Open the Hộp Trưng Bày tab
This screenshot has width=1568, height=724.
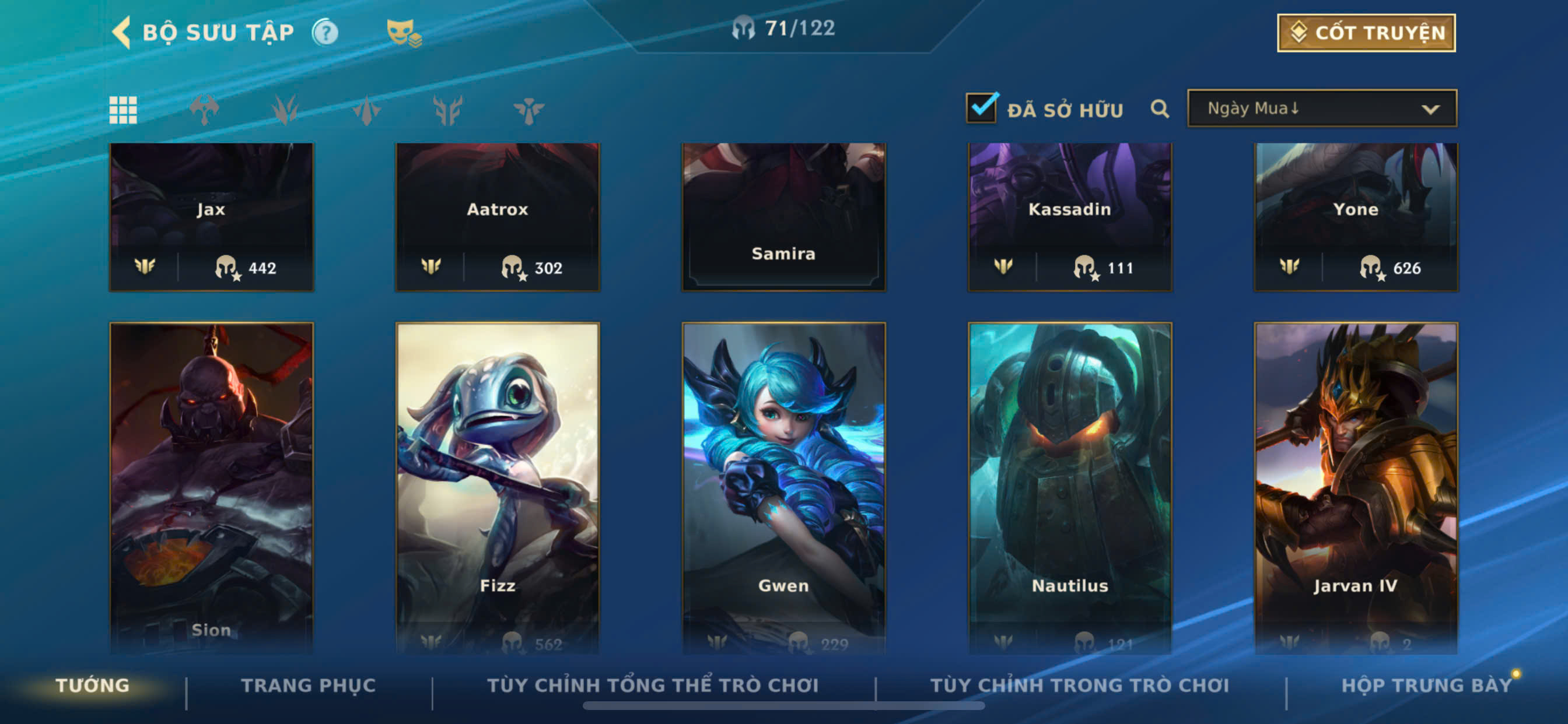[1426, 686]
